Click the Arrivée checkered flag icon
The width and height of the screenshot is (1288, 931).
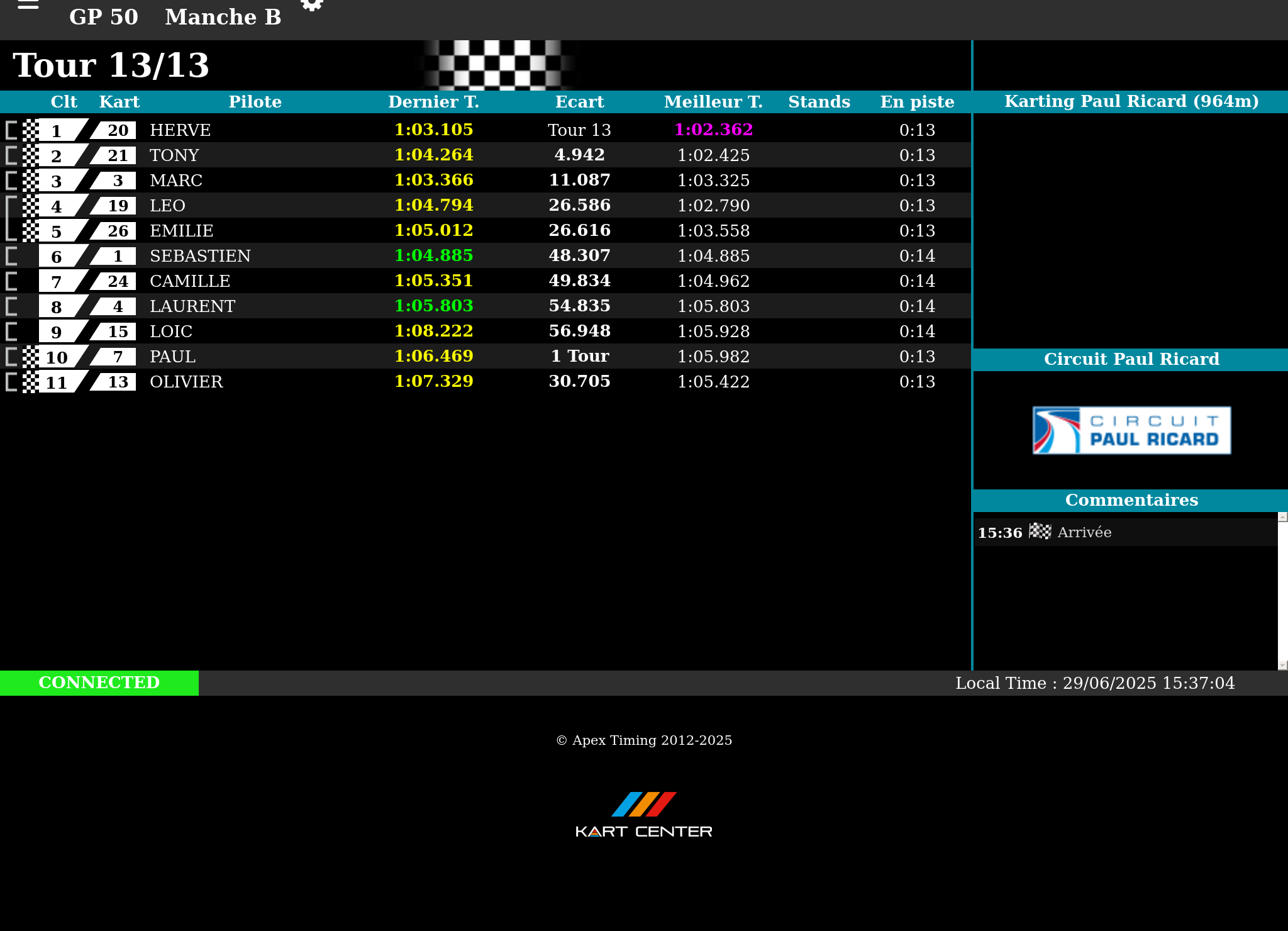1040,532
